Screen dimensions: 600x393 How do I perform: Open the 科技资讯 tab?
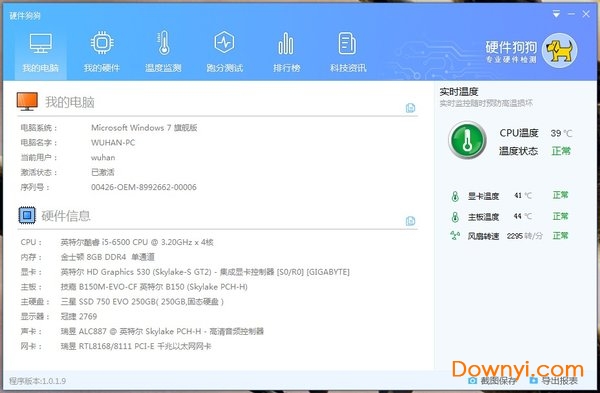coord(348,52)
